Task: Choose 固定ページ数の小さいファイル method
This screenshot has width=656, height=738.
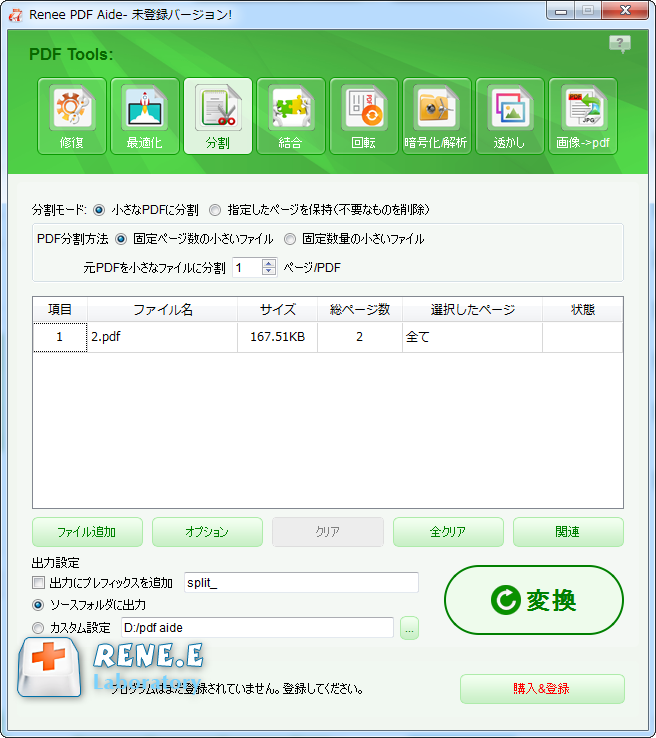Action: tap(121, 239)
